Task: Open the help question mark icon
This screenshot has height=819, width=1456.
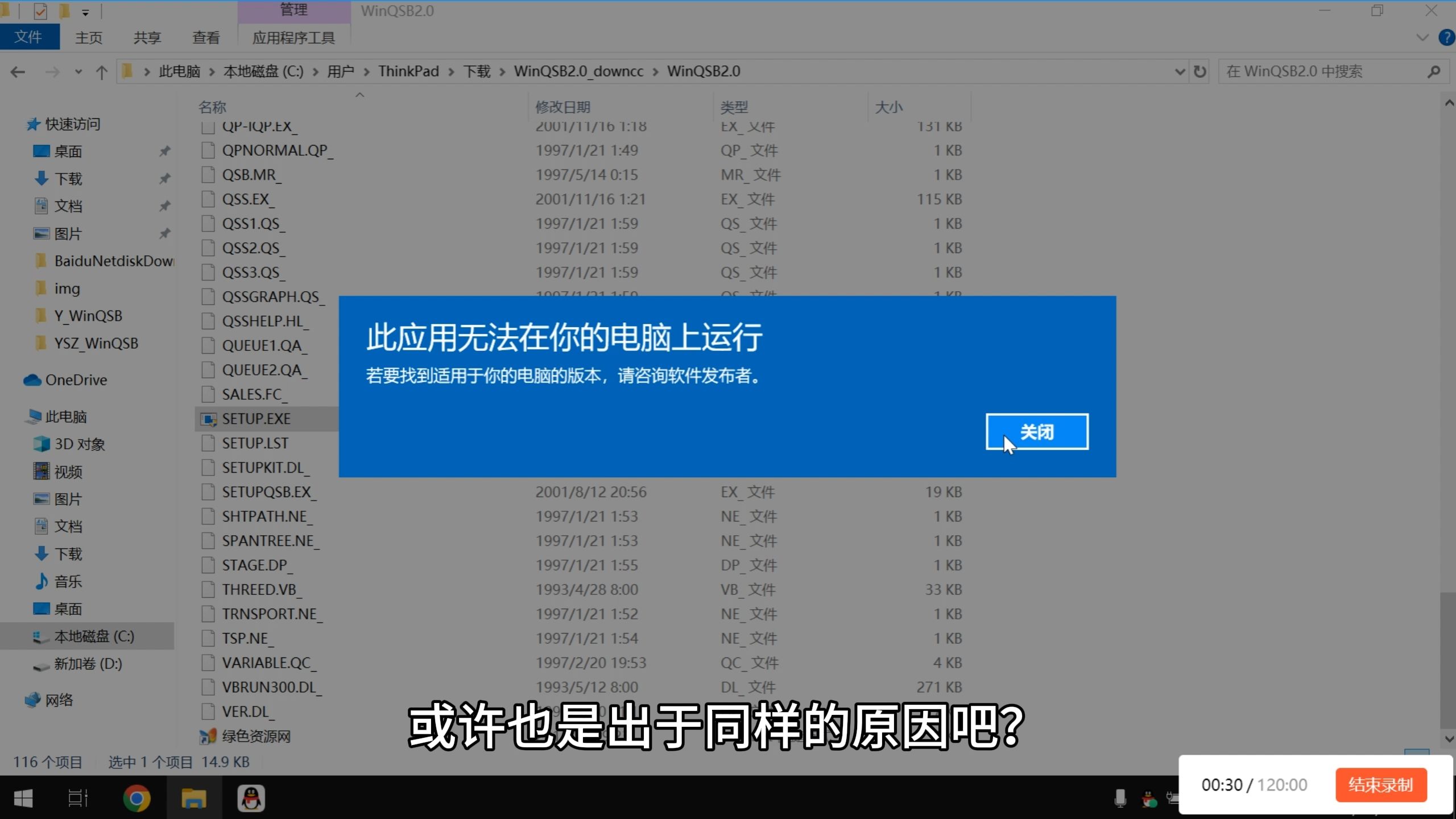Action: point(1446,38)
